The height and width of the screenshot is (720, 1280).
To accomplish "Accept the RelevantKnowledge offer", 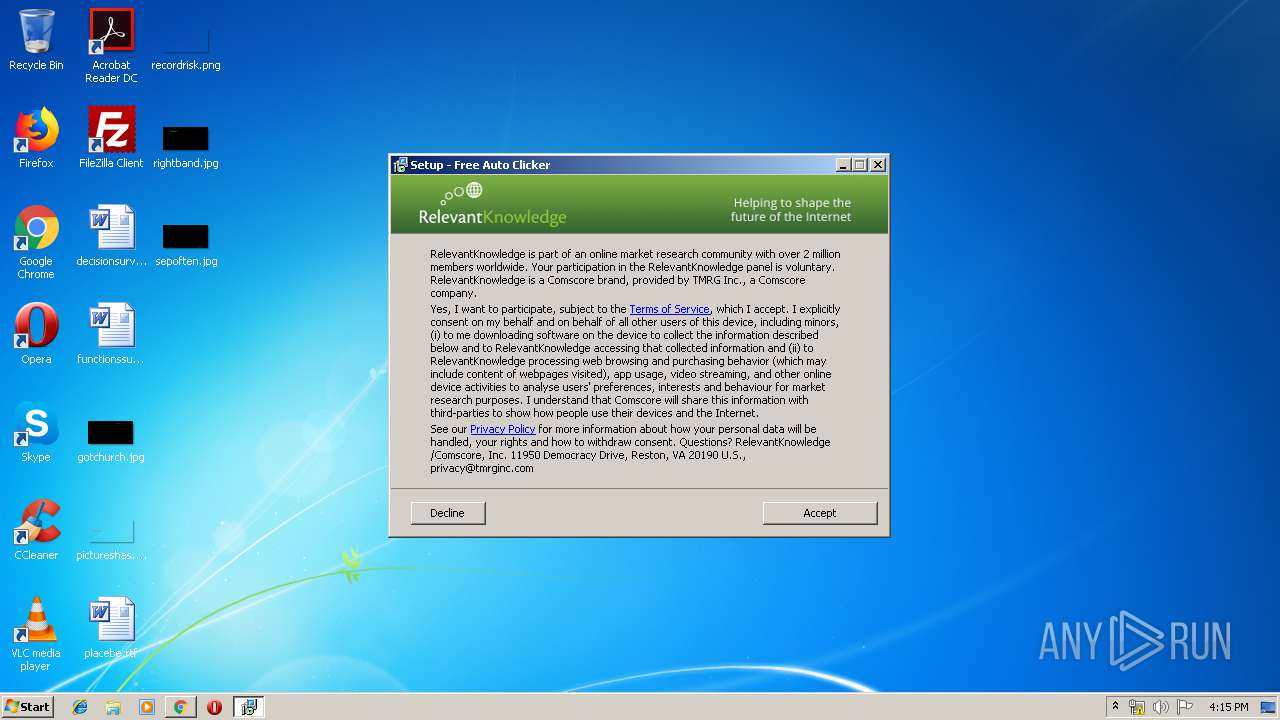I will [x=820, y=513].
